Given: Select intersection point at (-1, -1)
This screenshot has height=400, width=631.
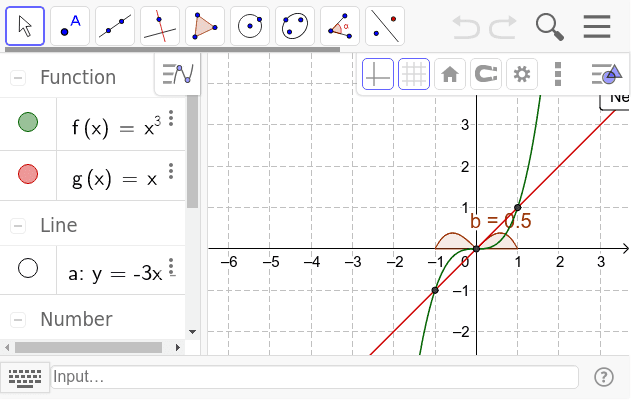Looking at the screenshot, I should [435, 290].
